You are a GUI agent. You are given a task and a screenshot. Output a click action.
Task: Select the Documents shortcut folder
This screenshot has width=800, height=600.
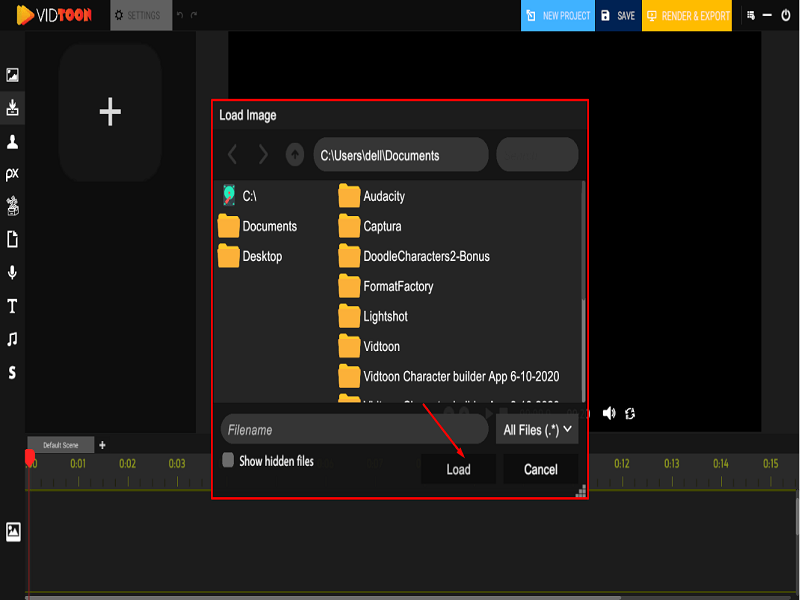pyautogui.click(x=258, y=226)
